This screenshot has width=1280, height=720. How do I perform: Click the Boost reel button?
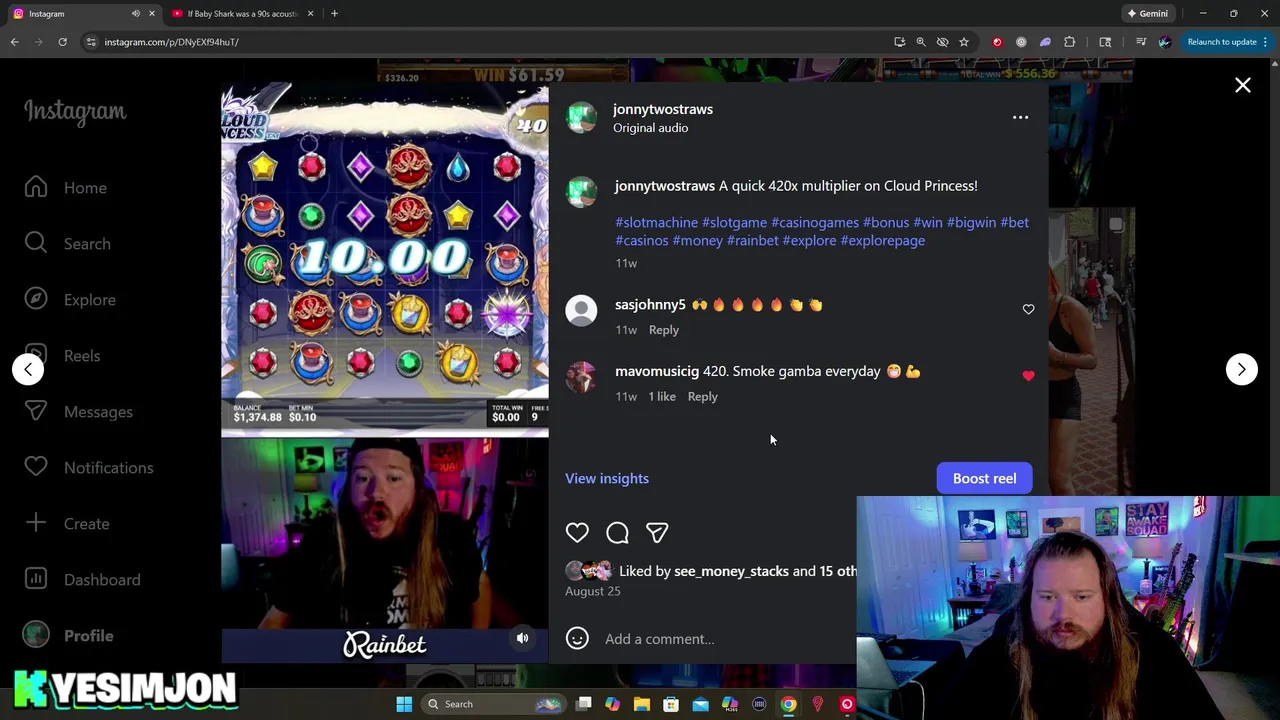pos(984,478)
